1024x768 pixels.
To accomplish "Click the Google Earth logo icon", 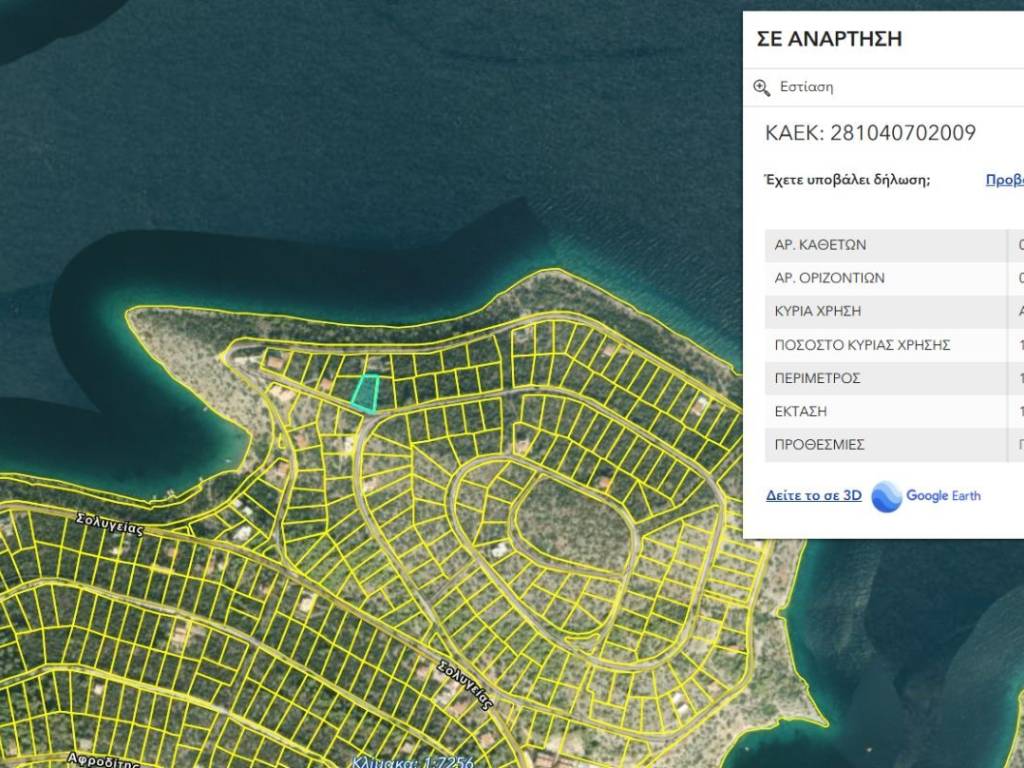I will click(x=887, y=496).
